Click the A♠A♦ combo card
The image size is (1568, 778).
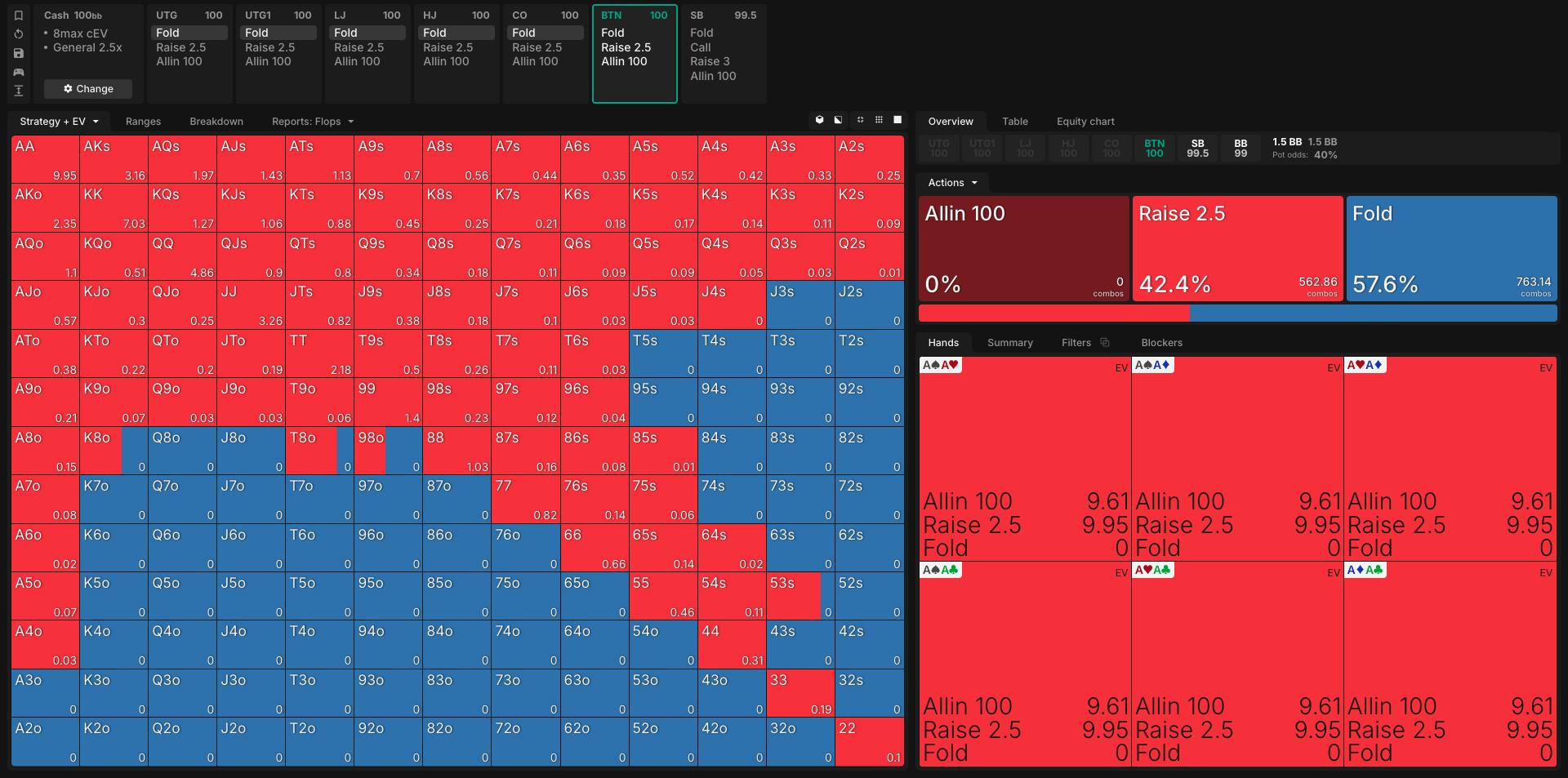point(1237,458)
